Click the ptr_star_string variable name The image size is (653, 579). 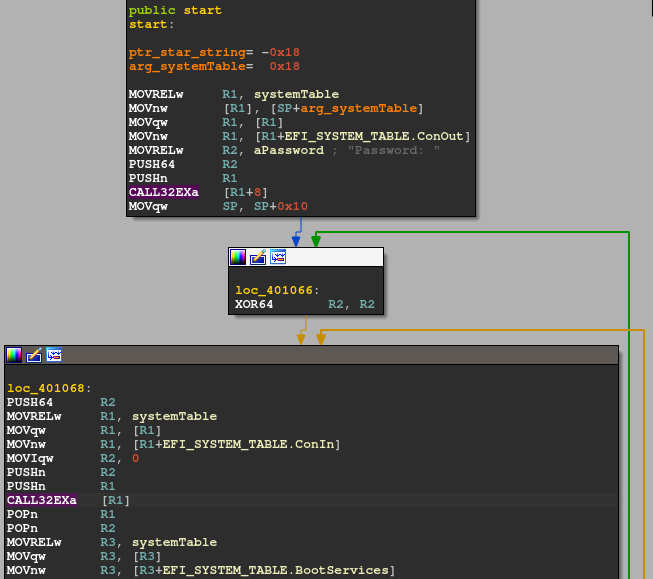click(187, 52)
